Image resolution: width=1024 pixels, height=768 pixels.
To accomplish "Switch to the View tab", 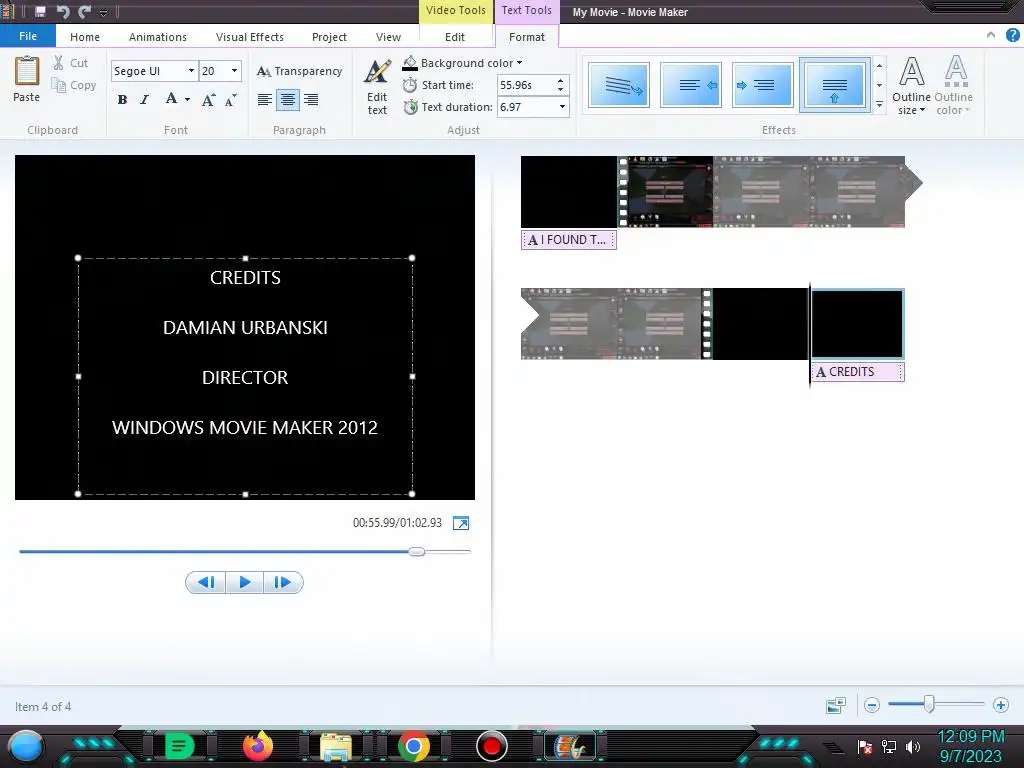I will pyautogui.click(x=389, y=37).
